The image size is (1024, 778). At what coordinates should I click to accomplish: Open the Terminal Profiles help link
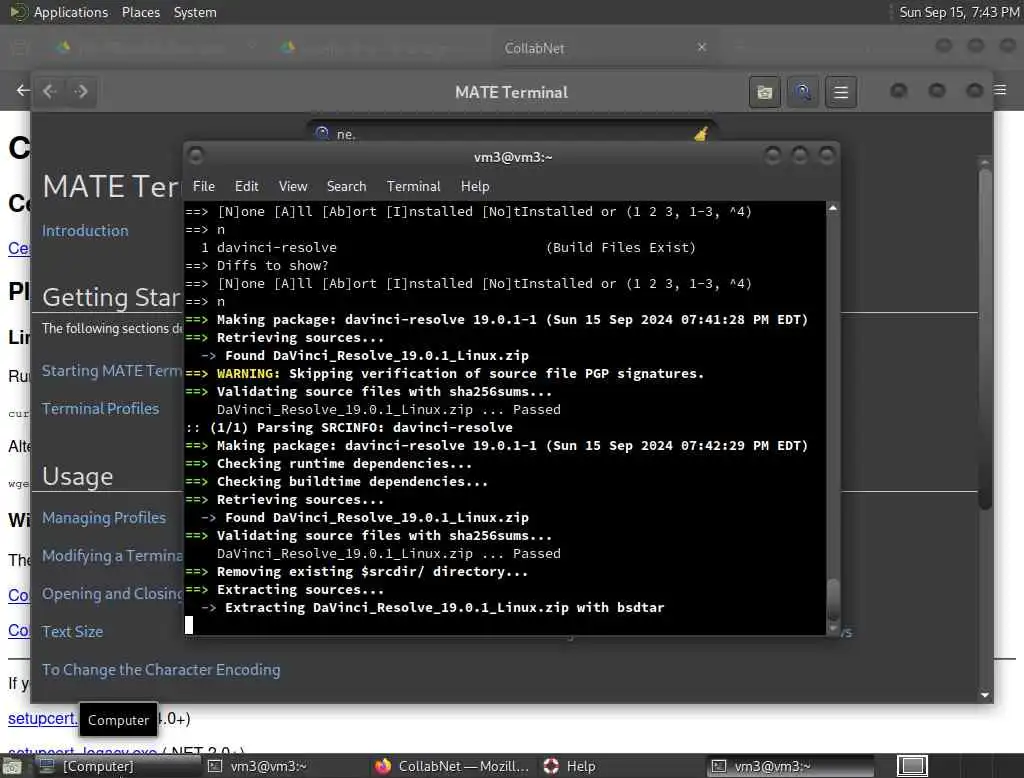(100, 408)
